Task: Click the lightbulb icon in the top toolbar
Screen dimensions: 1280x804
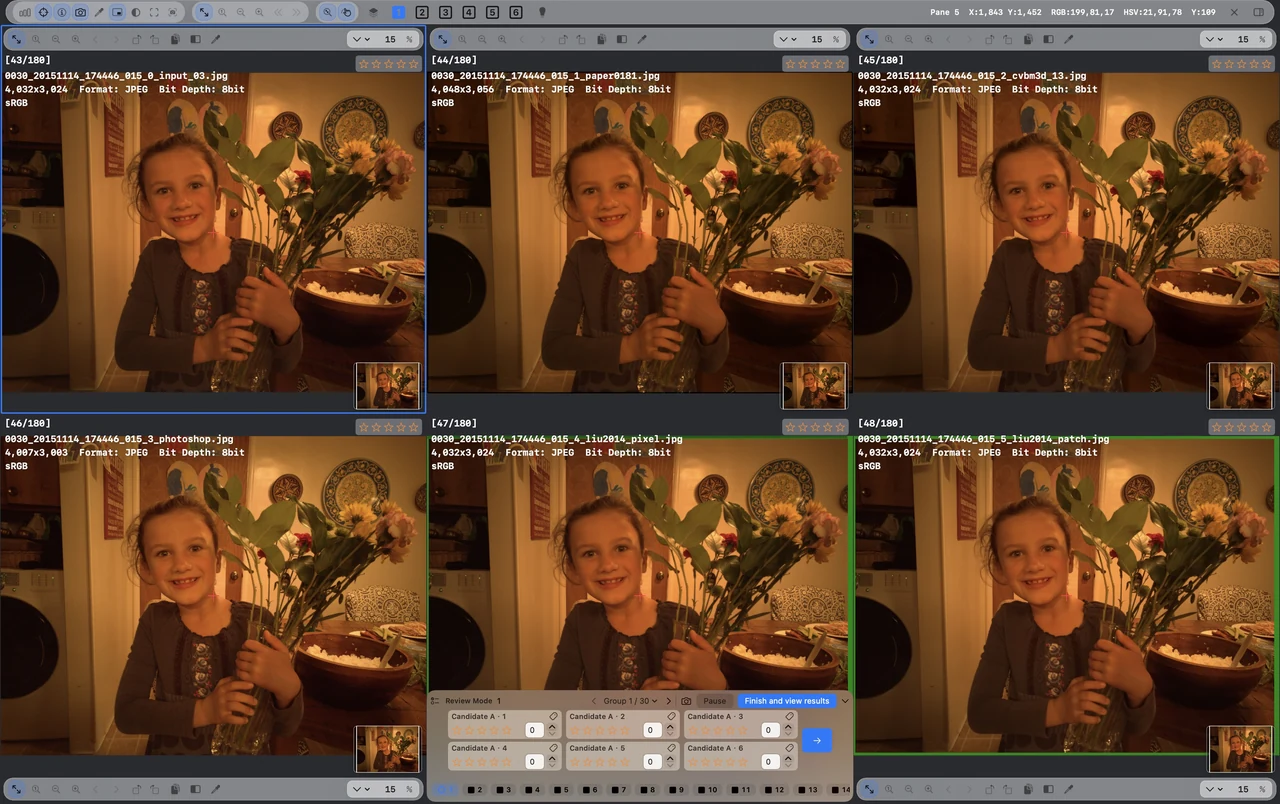Action: click(x=543, y=12)
